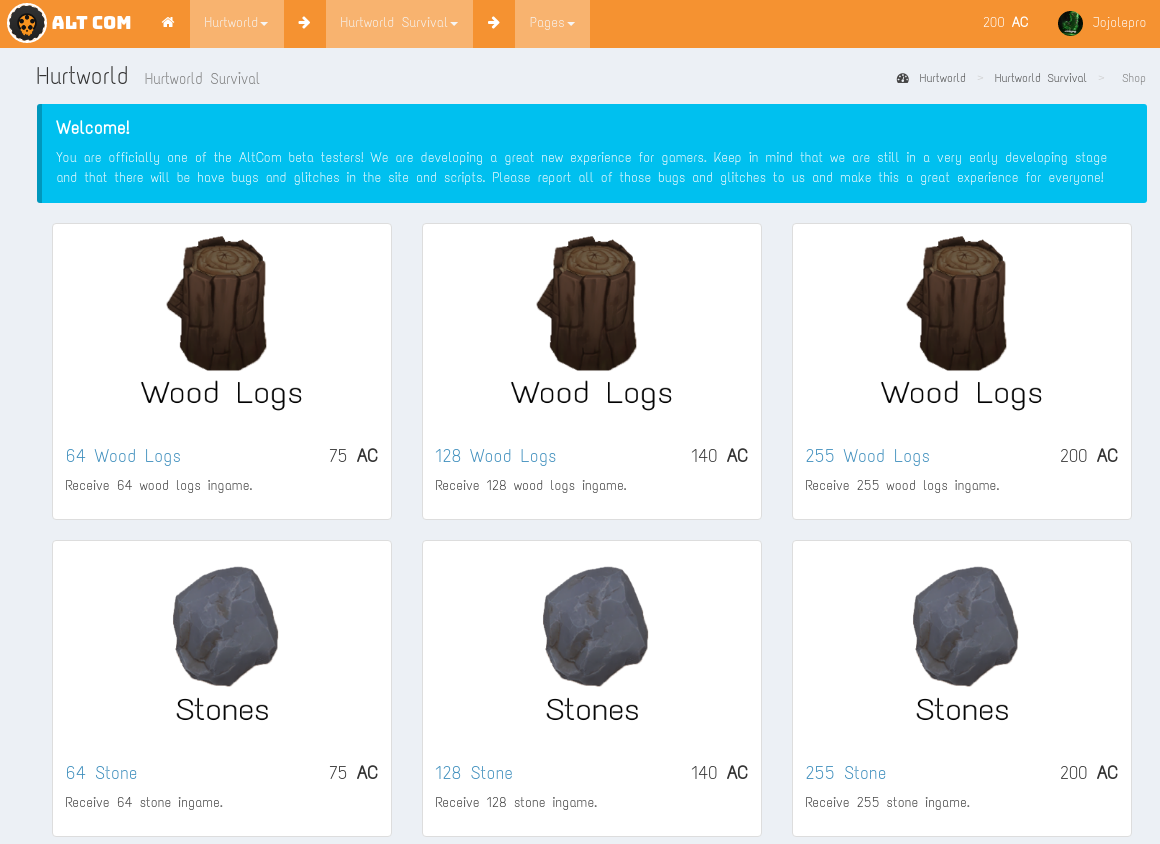The height and width of the screenshot is (844, 1160).
Task: Open the Pages dropdown menu
Action: pos(552,23)
